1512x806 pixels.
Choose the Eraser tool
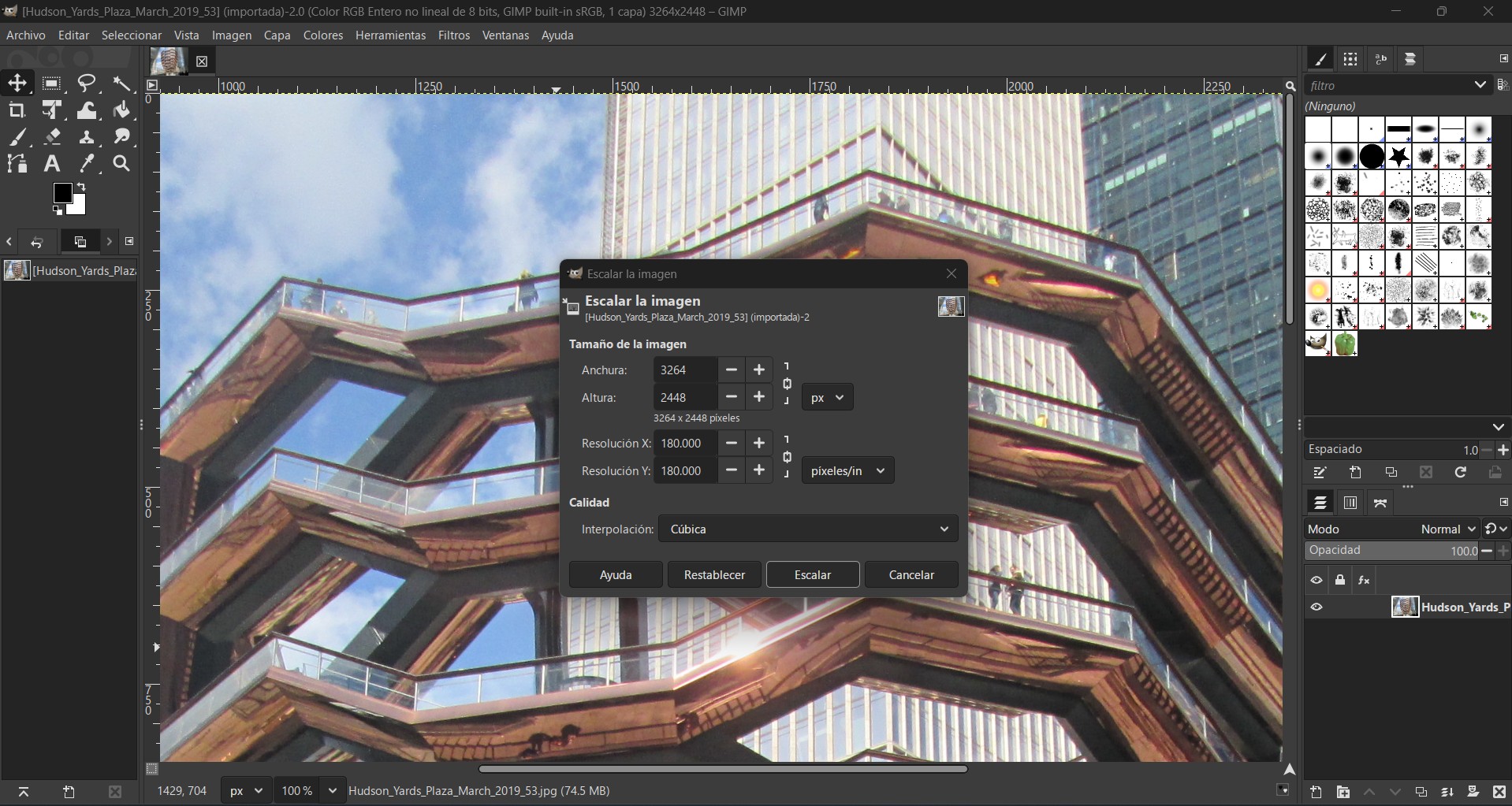[x=52, y=137]
